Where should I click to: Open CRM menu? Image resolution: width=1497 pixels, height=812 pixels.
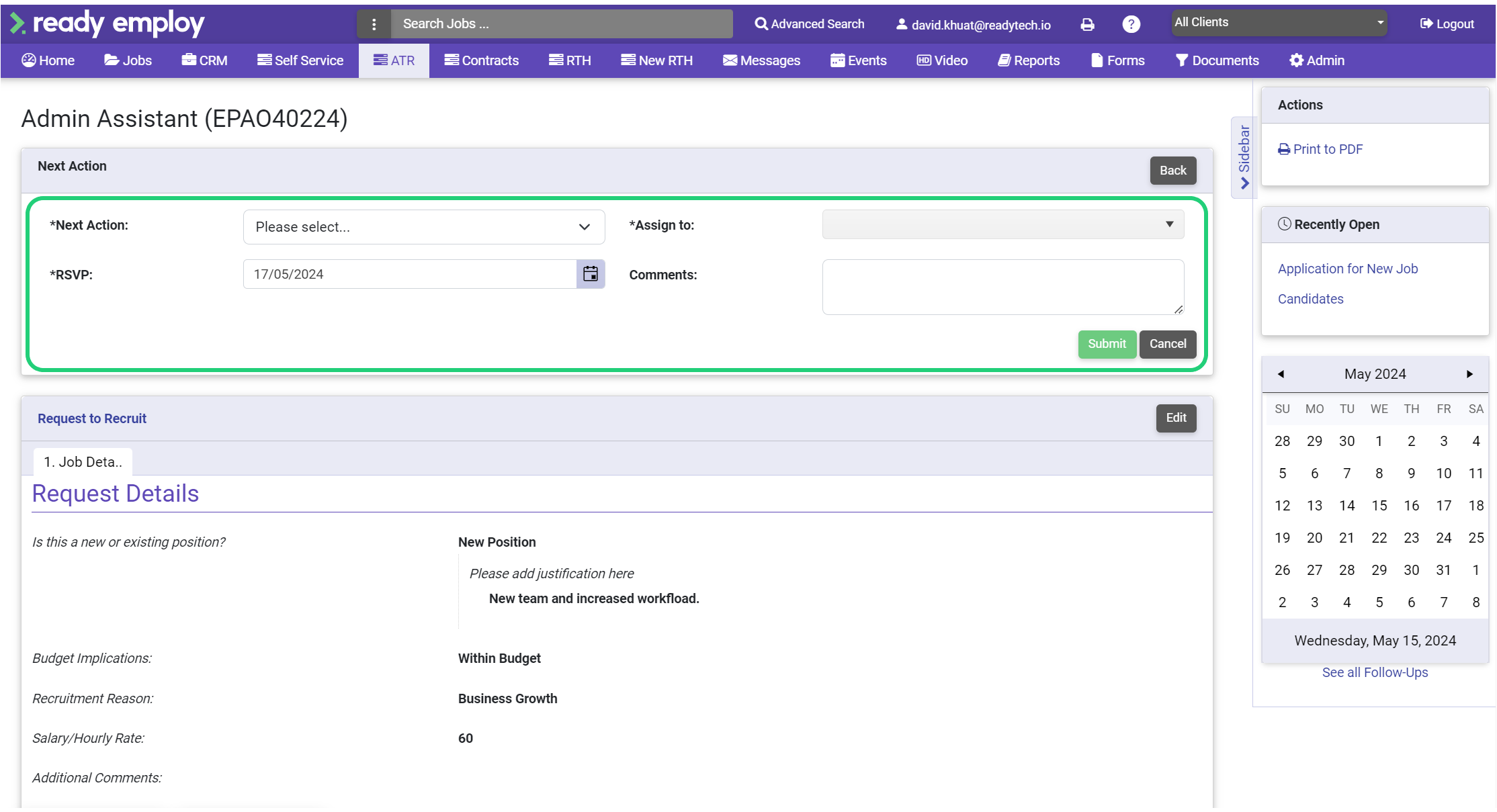click(x=205, y=60)
